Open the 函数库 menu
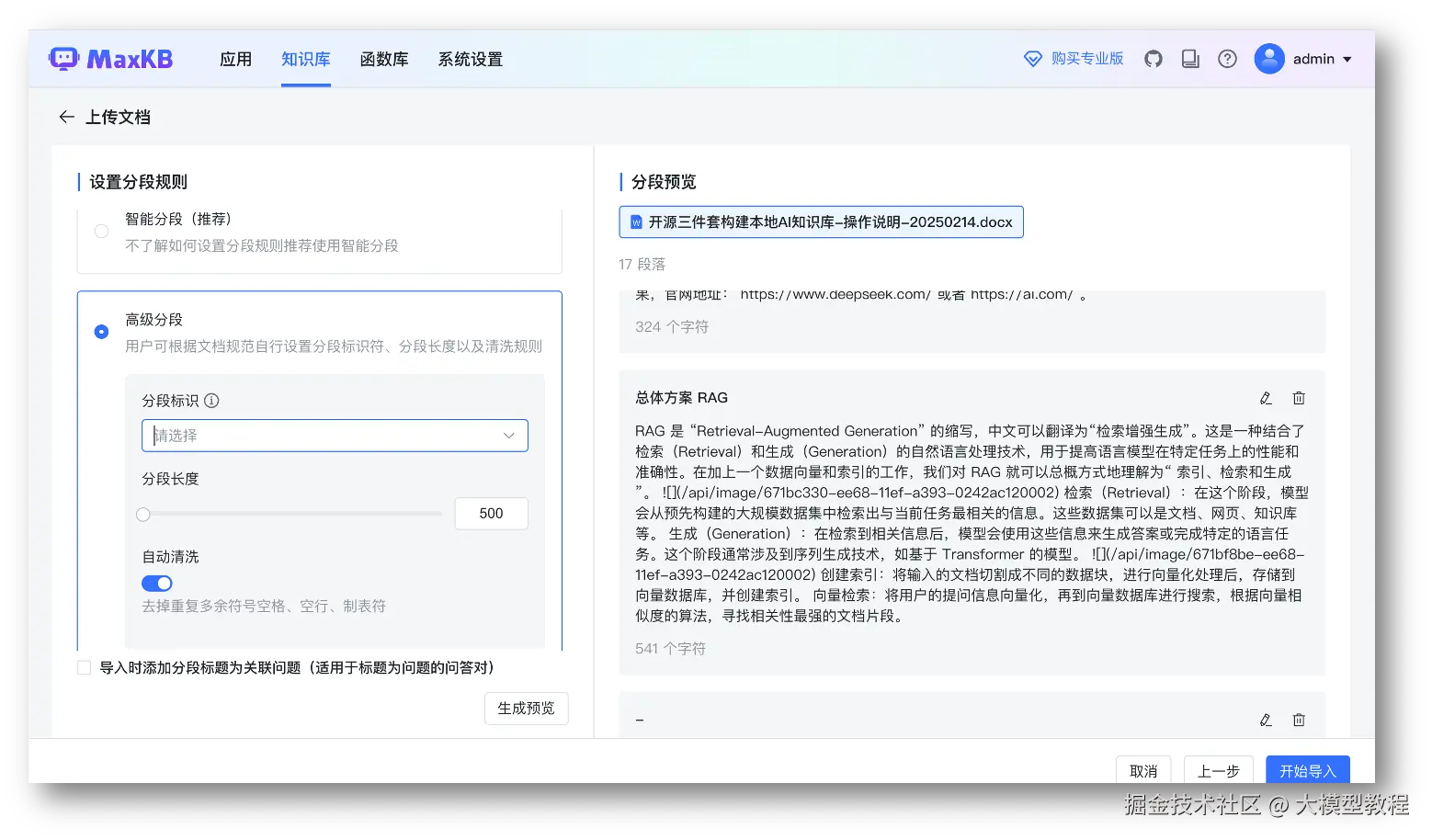The image size is (1432, 840). click(x=384, y=60)
